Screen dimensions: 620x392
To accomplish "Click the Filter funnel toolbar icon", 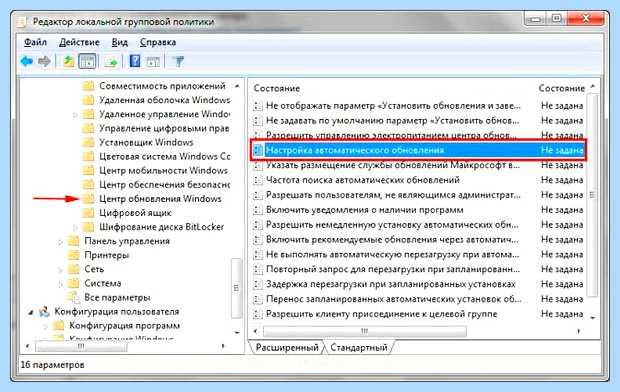I will tap(178, 61).
